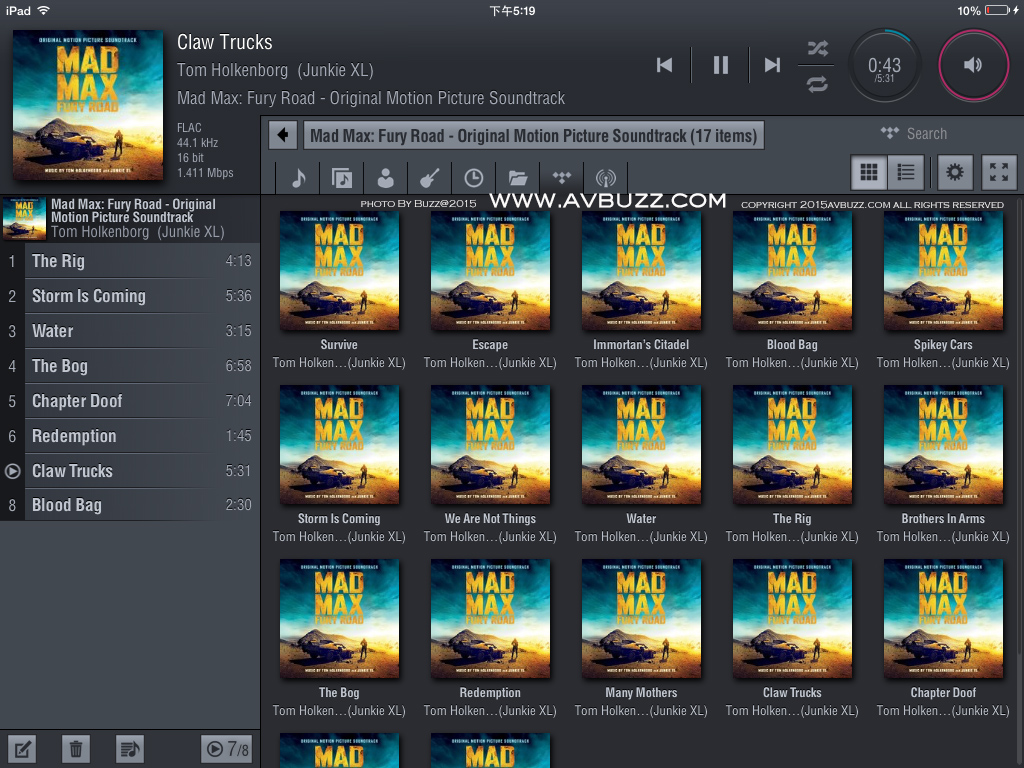Open the Albums tab icon

coord(342,178)
